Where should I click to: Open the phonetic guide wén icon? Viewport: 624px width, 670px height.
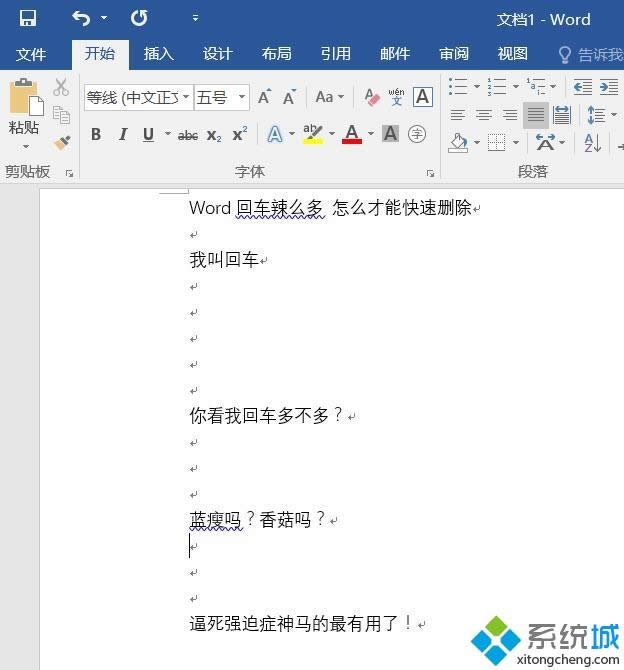coord(396,97)
